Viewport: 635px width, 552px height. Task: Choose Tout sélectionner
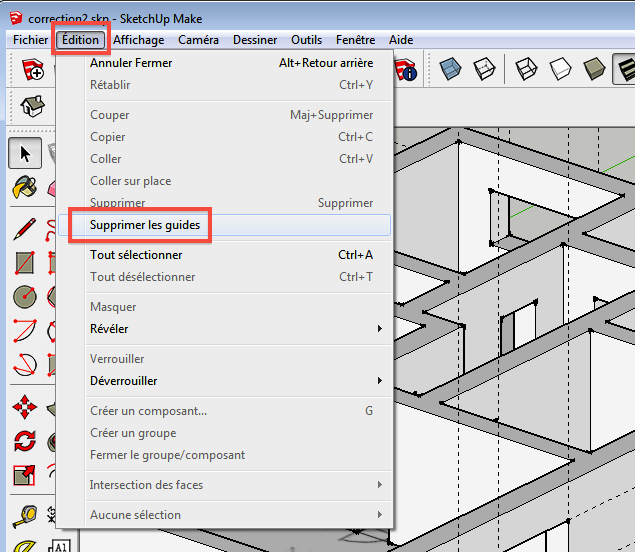(224, 255)
